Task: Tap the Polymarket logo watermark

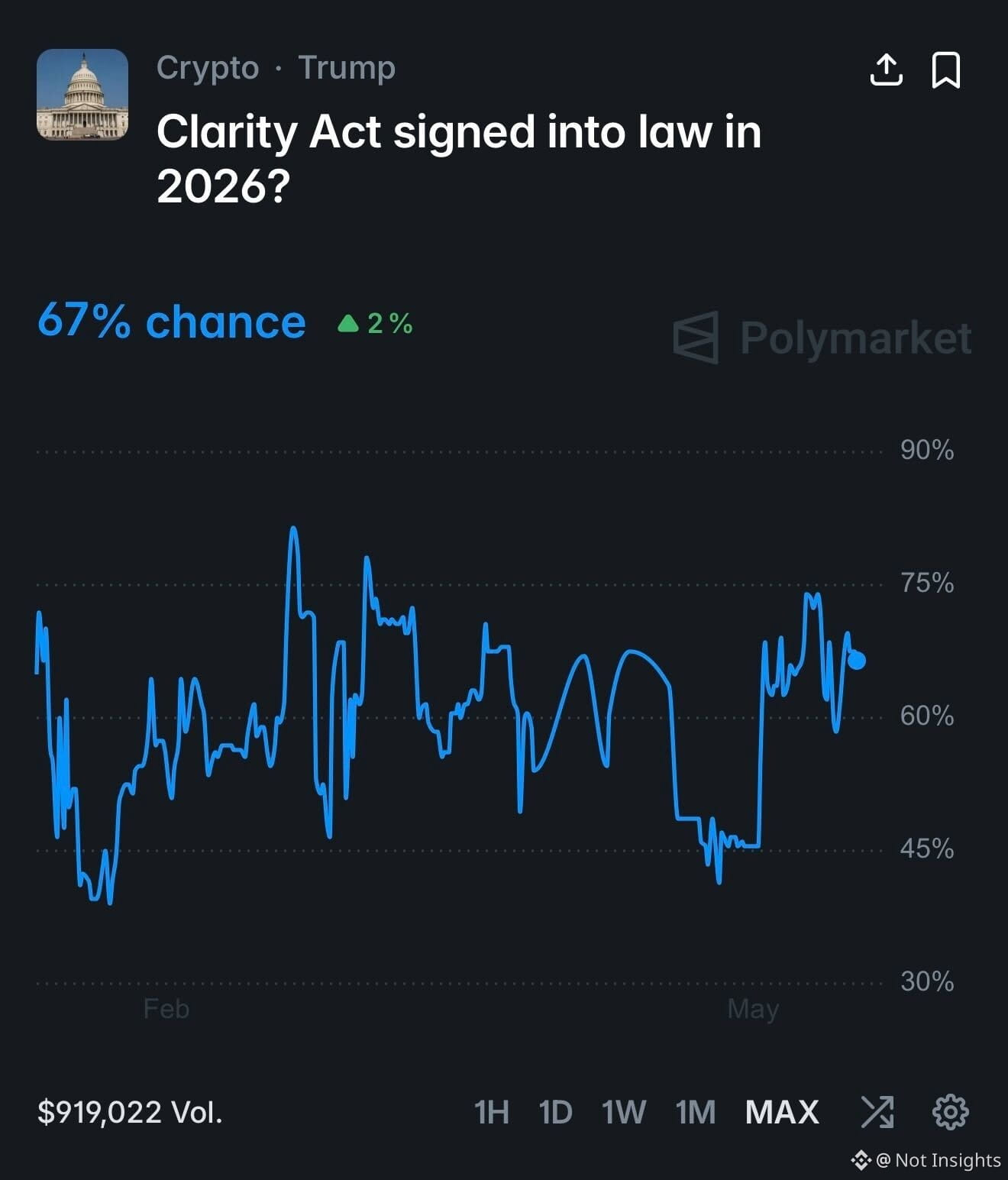Action: [x=822, y=338]
